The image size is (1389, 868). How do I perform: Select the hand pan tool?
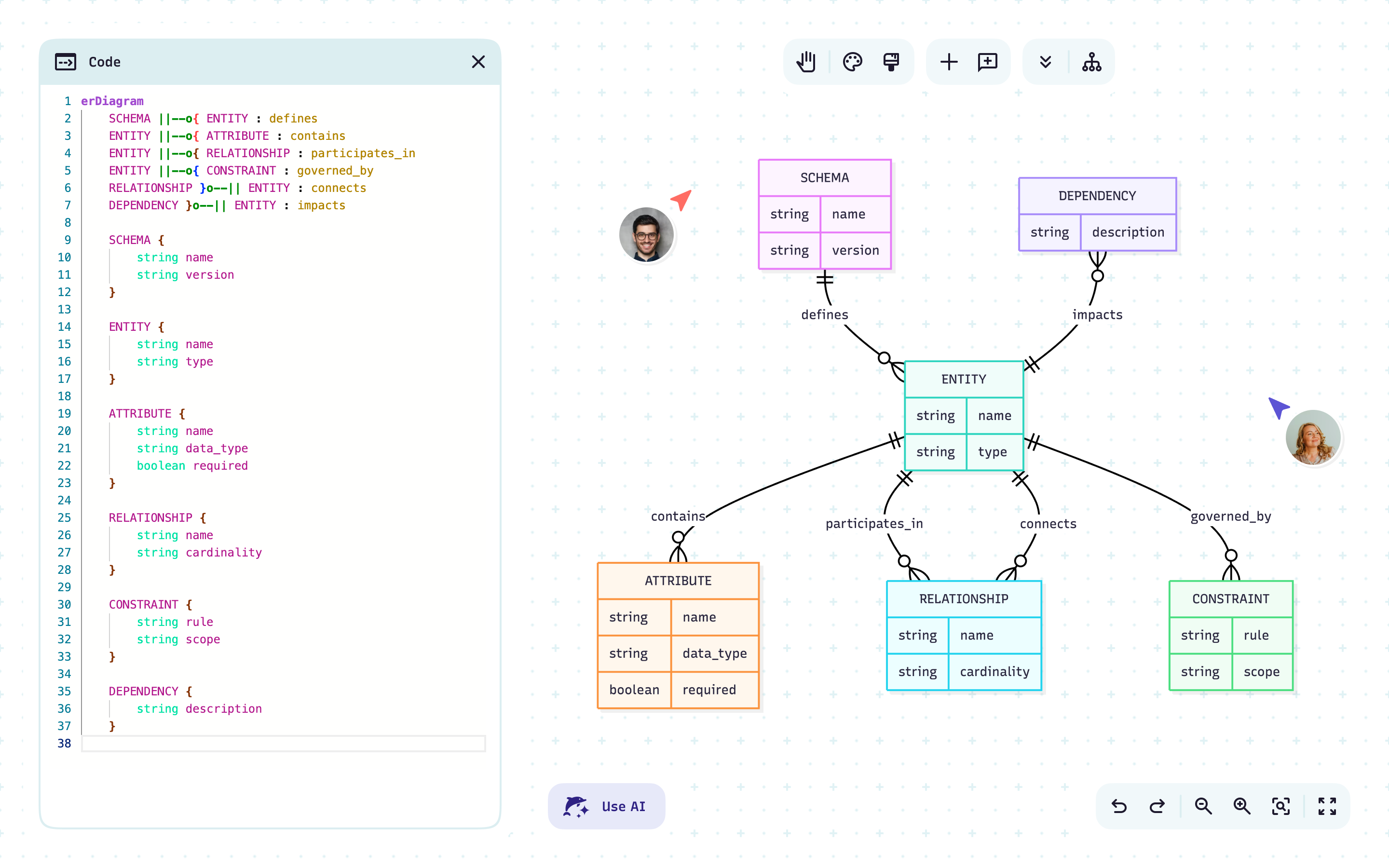coord(806,61)
